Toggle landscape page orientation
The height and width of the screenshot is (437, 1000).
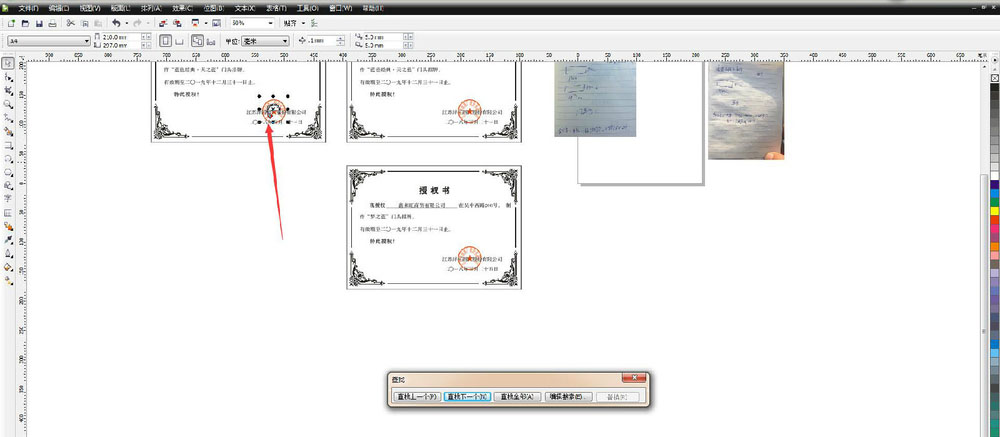(x=179, y=41)
